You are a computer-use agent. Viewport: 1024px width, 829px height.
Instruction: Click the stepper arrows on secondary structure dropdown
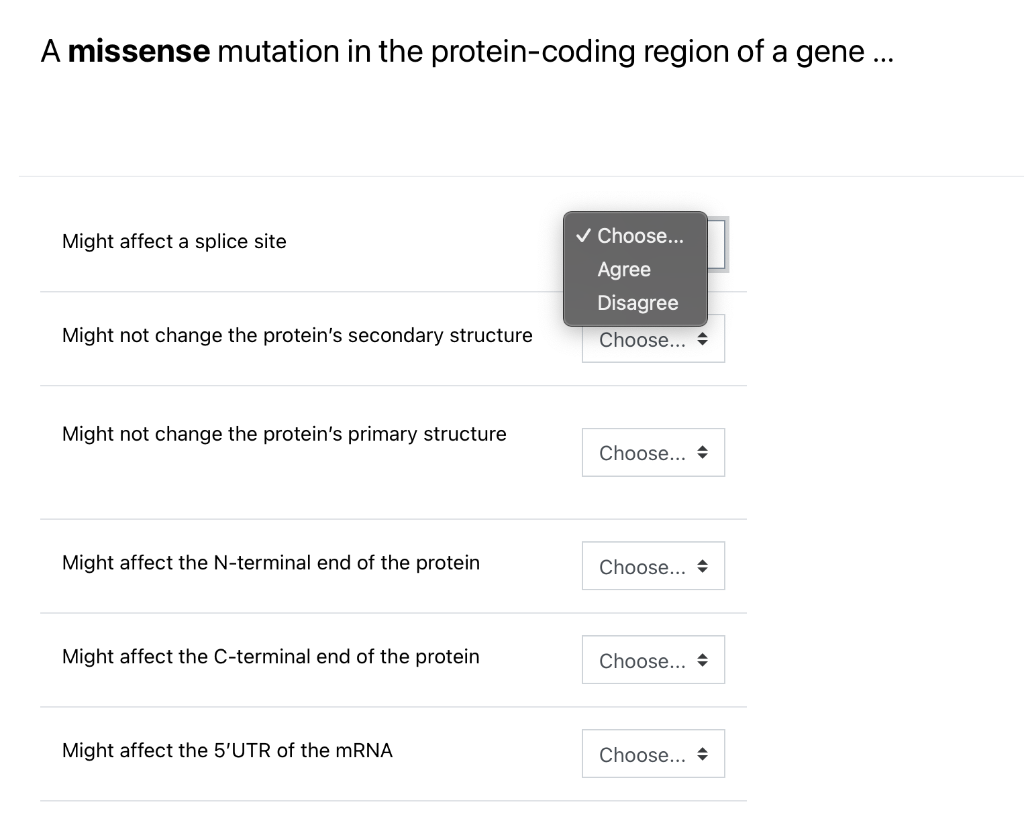(702, 338)
